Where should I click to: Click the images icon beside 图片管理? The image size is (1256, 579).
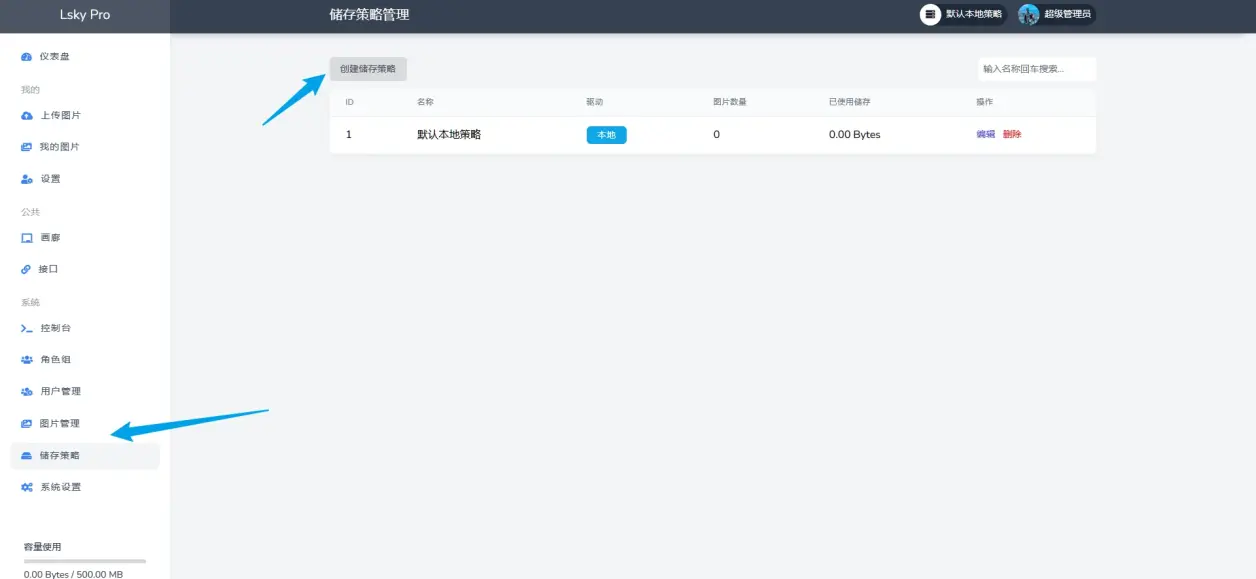27,424
